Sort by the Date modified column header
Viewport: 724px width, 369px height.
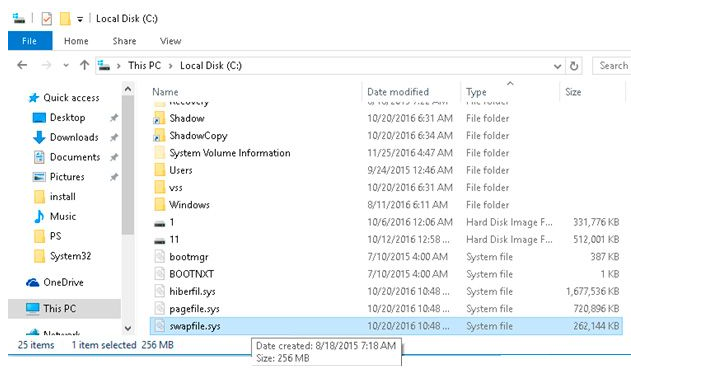click(x=398, y=92)
